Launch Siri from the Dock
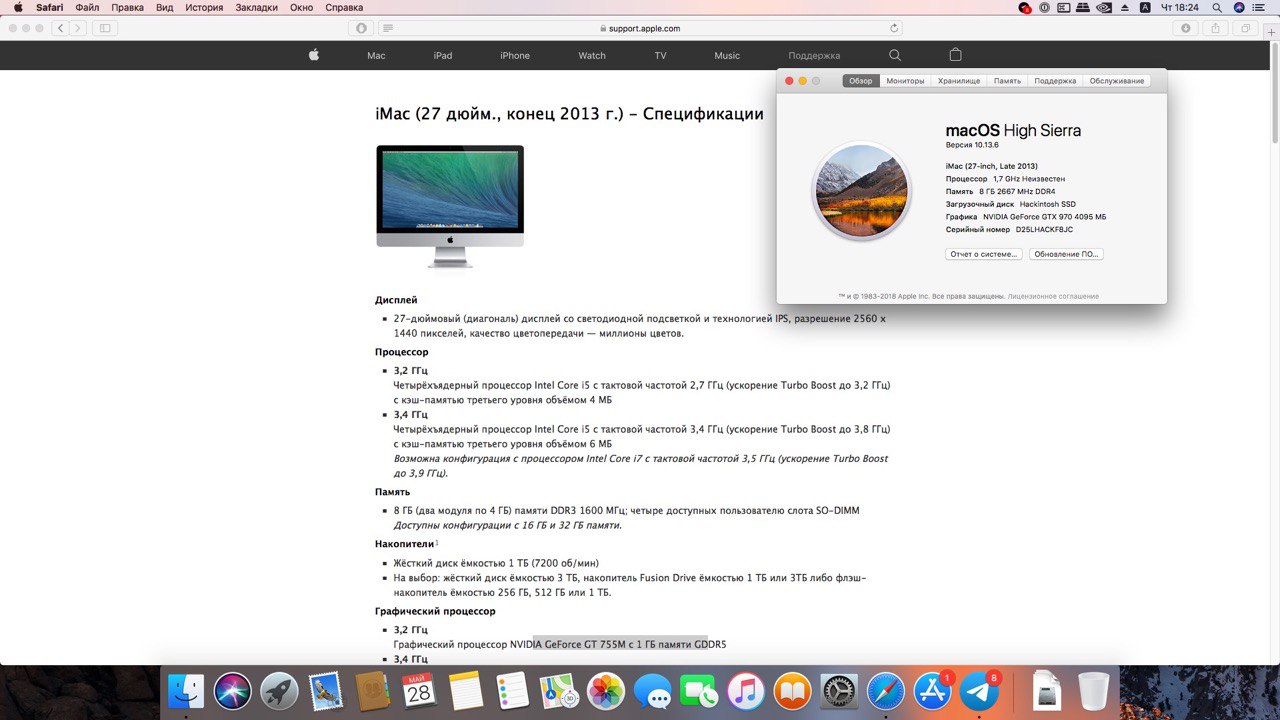 233,691
